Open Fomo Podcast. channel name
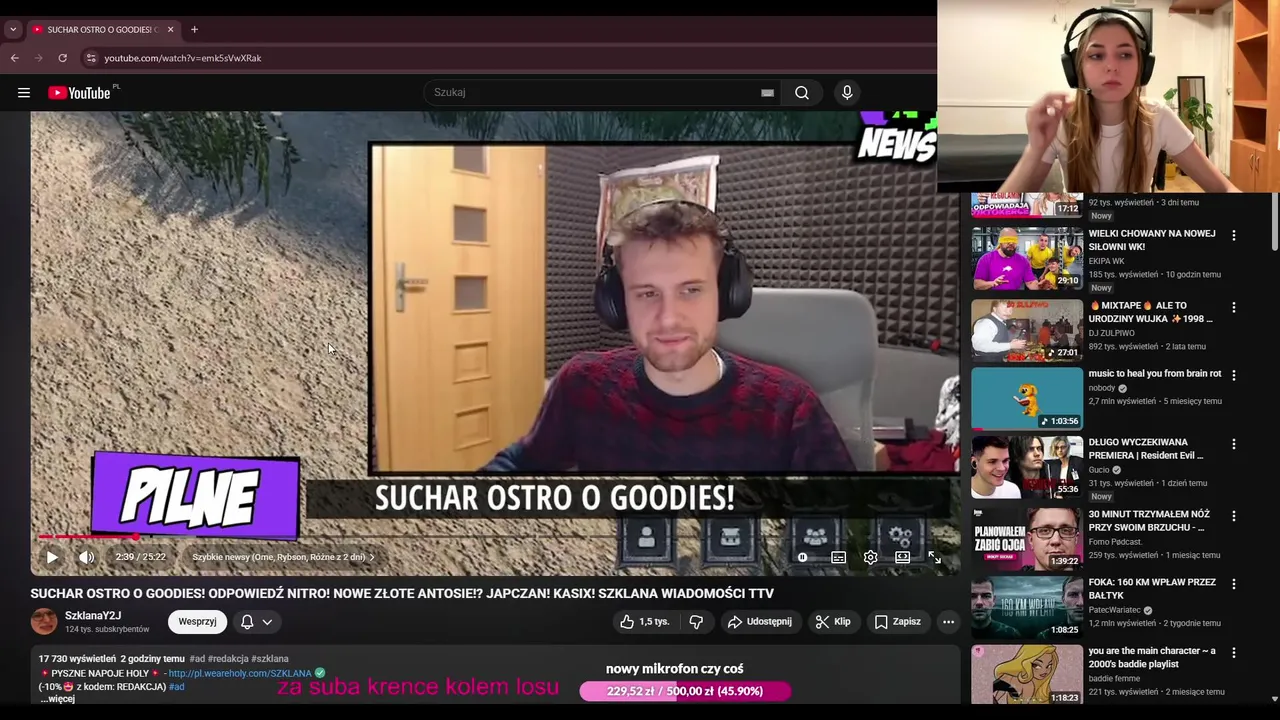Viewport: 1280px width, 720px height. point(1115,542)
